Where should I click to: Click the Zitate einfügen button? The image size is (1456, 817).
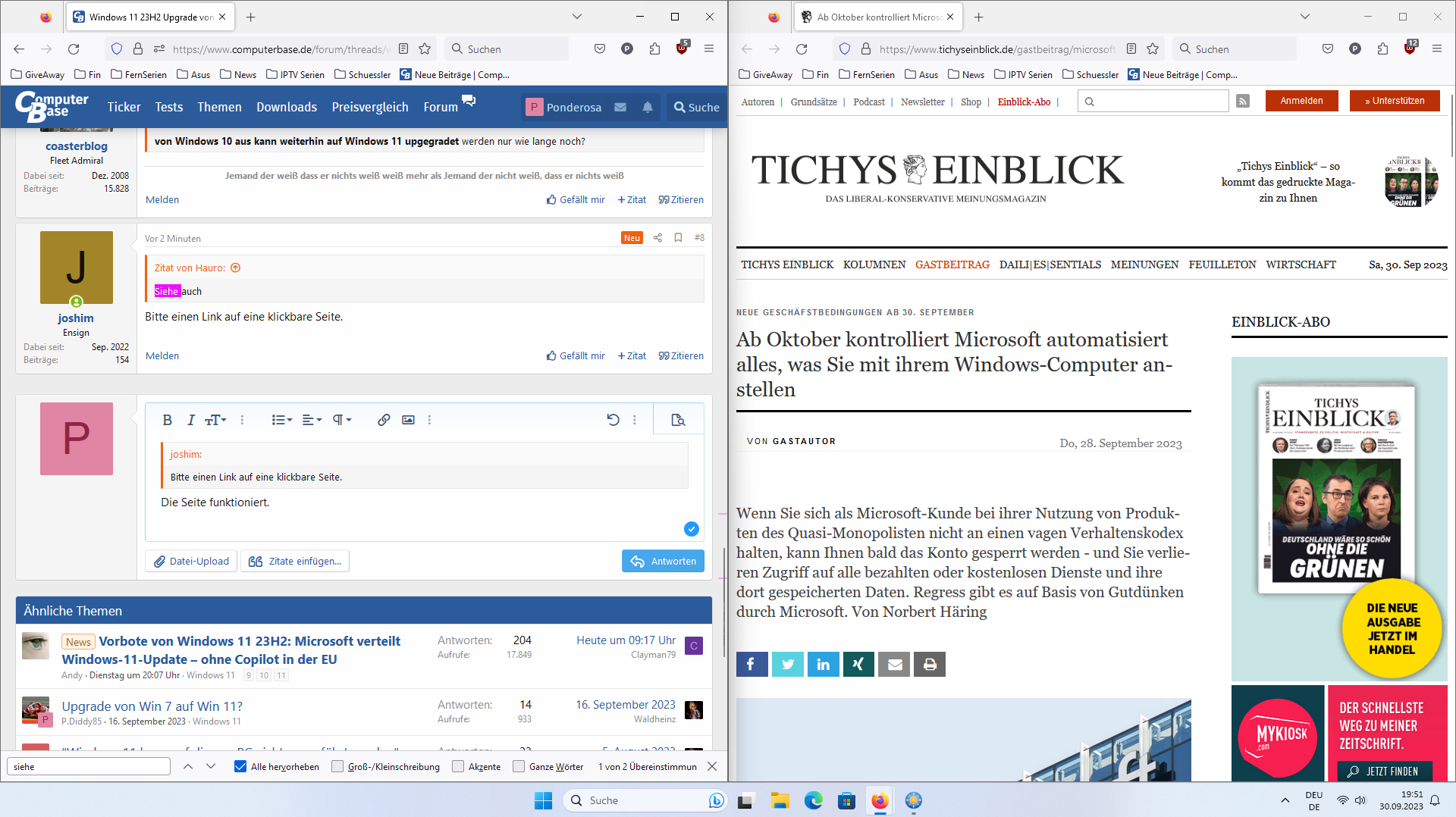point(295,561)
